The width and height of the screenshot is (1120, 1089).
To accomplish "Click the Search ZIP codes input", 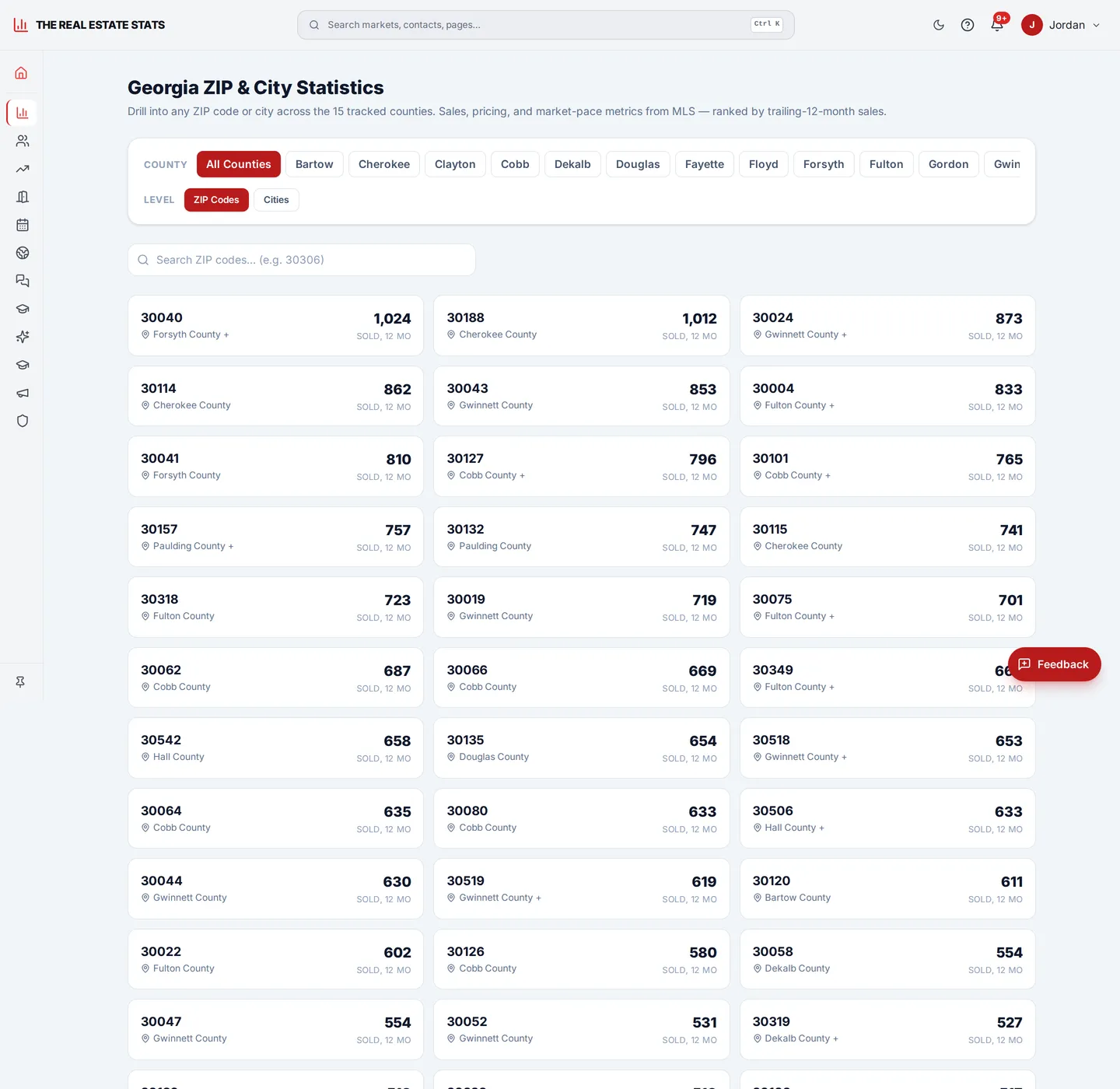I will pos(302,260).
